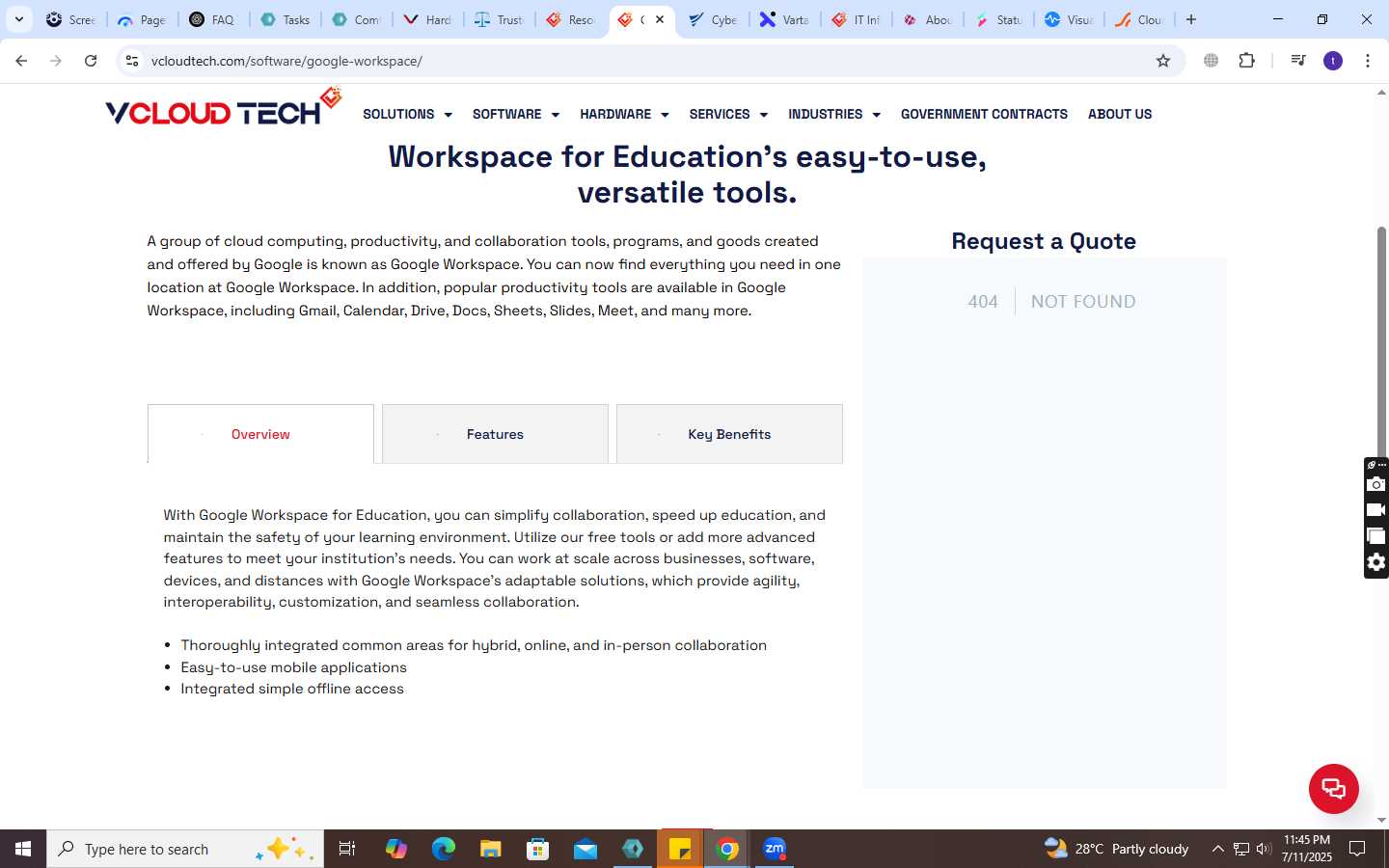The height and width of the screenshot is (868, 1389).
Task: Open Task View on the taskbar
Action: (x=347, y=849)
